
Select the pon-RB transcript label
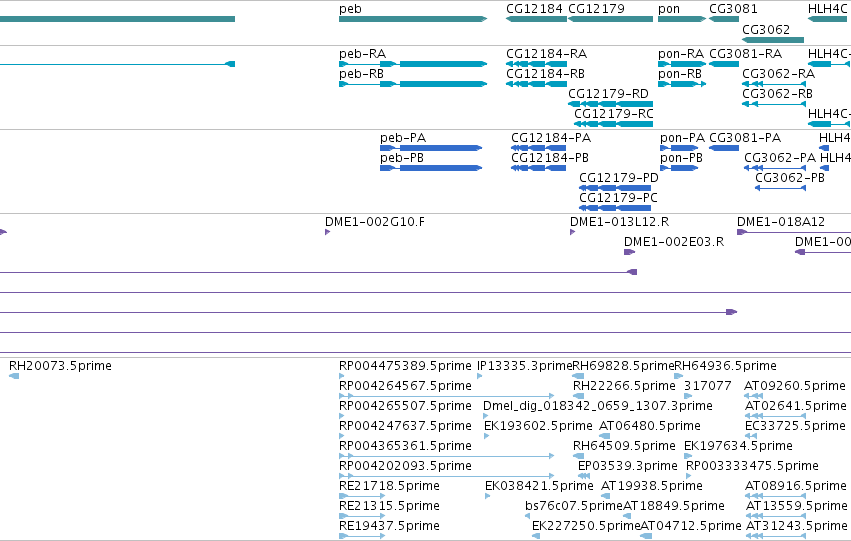(x=680, y=74)
